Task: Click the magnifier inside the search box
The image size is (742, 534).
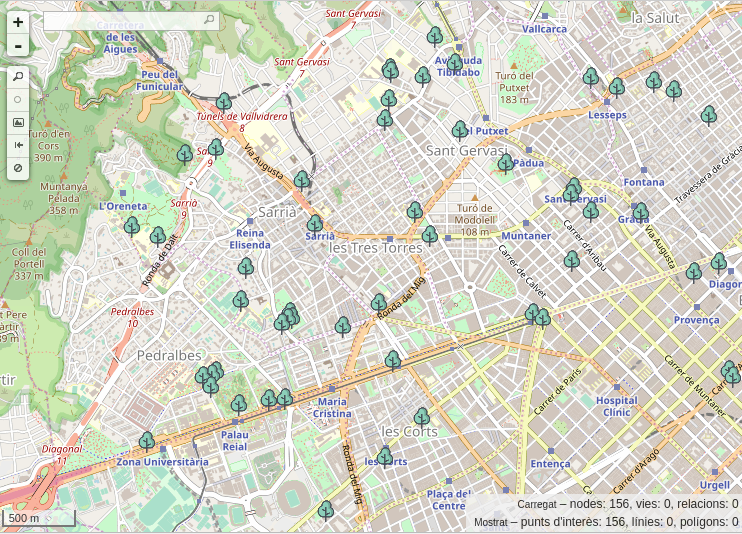Action: (209, 20)
